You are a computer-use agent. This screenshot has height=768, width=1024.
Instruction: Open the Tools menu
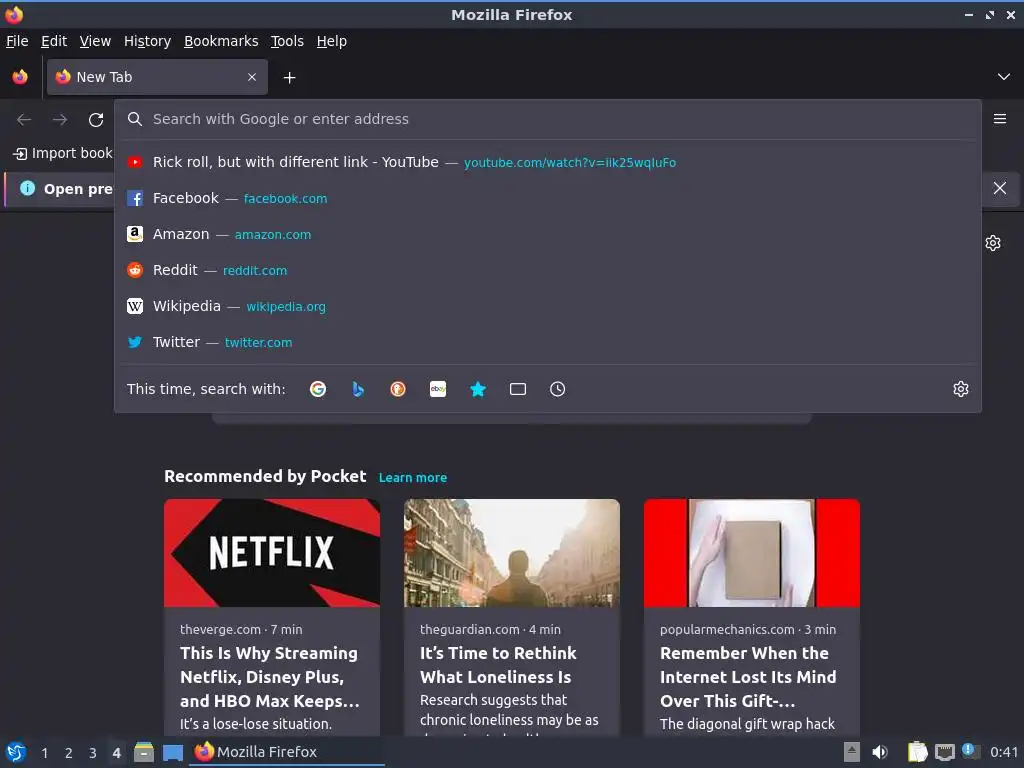tap(287, 41)
